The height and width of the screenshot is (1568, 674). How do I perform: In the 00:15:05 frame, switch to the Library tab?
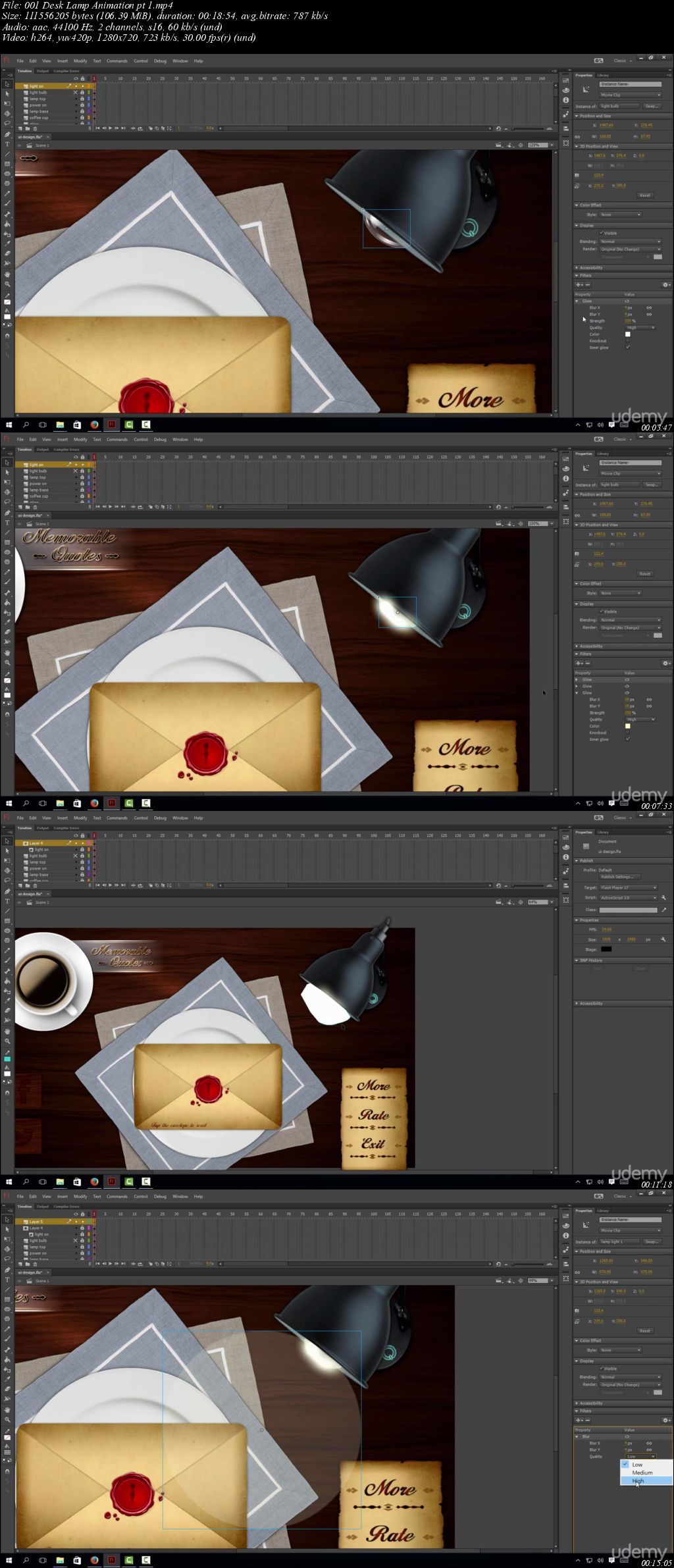[603, 1211]
